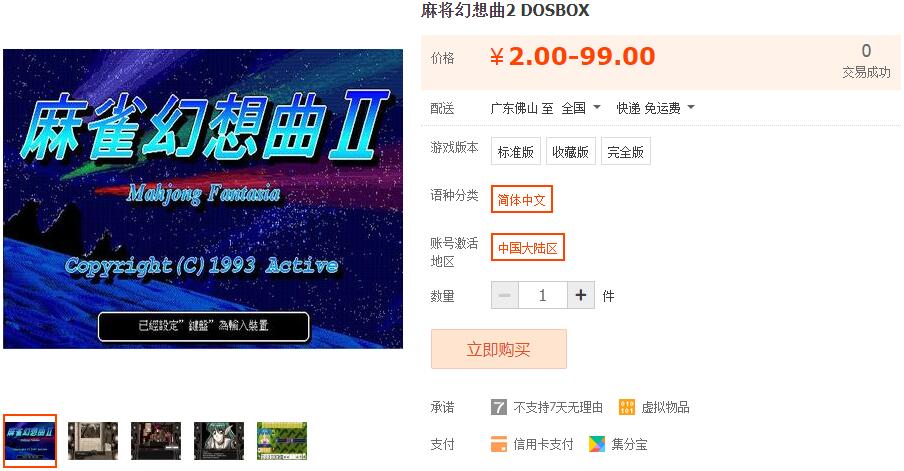Expand the 快递 免运费 shipping dropdown
Image resolution: width=904 pixels, height=471 pixels.
click(x=656, y=108)
